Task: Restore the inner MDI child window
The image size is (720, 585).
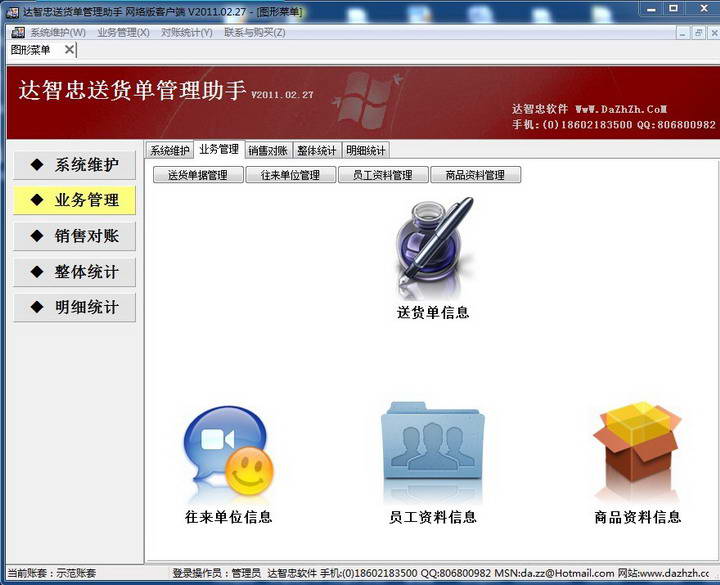Action: pos(698,33)
